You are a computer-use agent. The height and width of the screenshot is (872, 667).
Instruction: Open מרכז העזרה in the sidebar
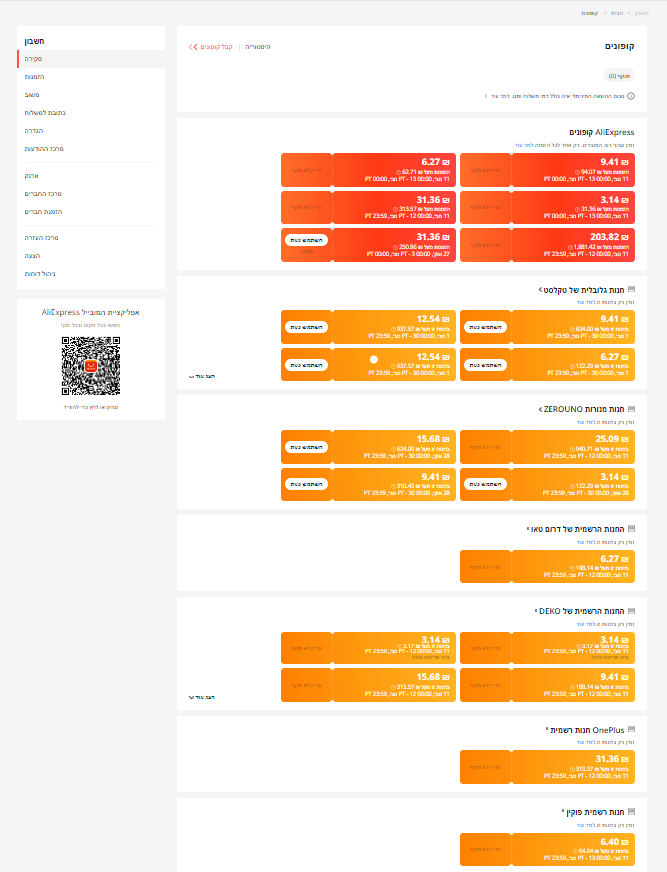coord(41,238)
